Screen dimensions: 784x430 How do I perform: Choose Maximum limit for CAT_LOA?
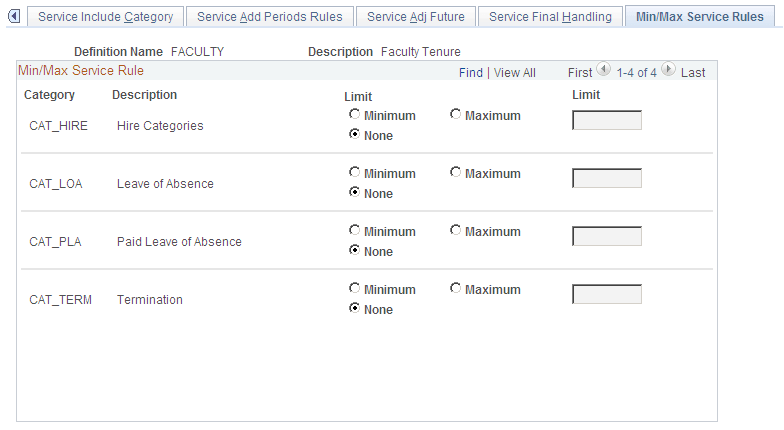coord(456,172)
